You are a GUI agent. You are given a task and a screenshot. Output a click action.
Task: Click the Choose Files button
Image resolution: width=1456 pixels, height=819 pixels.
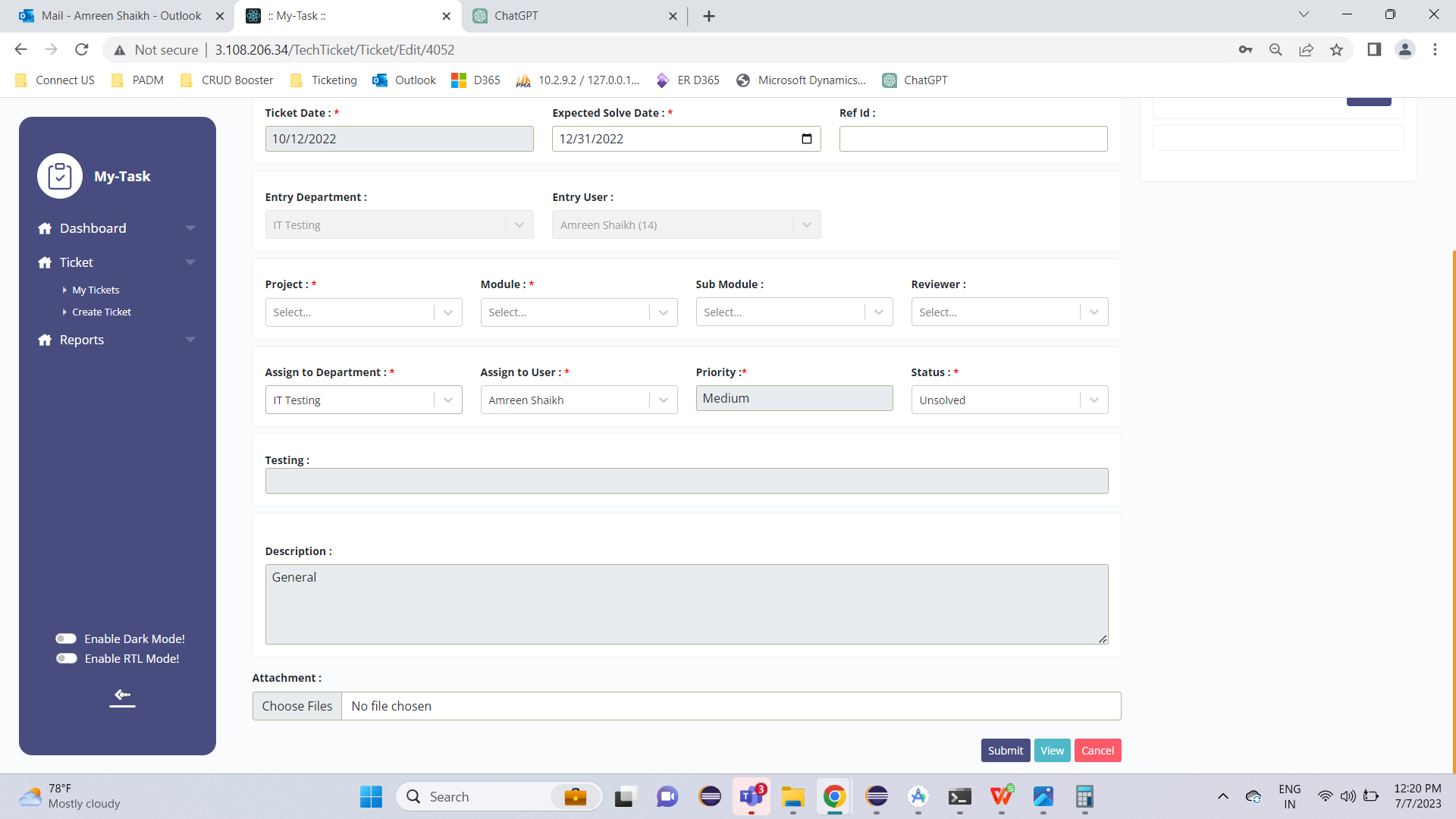(x=297, y=706)
